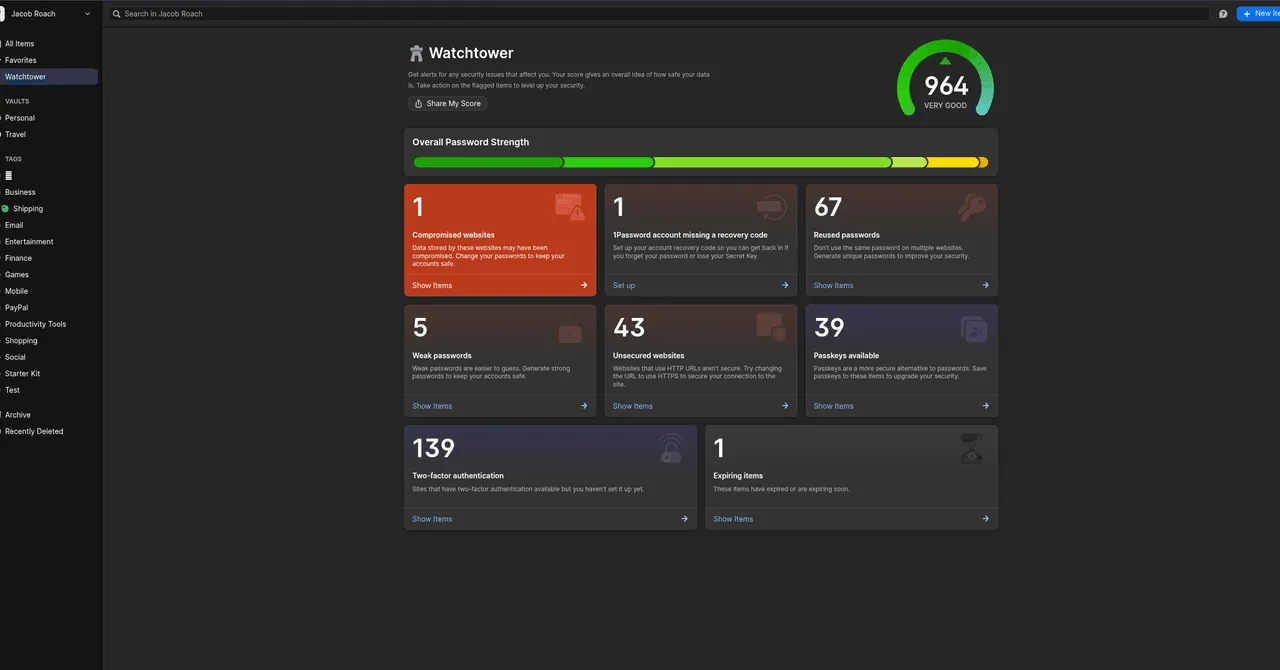Click inside the Search in Jacob Roach field
Screen dimensions: 1280x670
tap(300, 13)
